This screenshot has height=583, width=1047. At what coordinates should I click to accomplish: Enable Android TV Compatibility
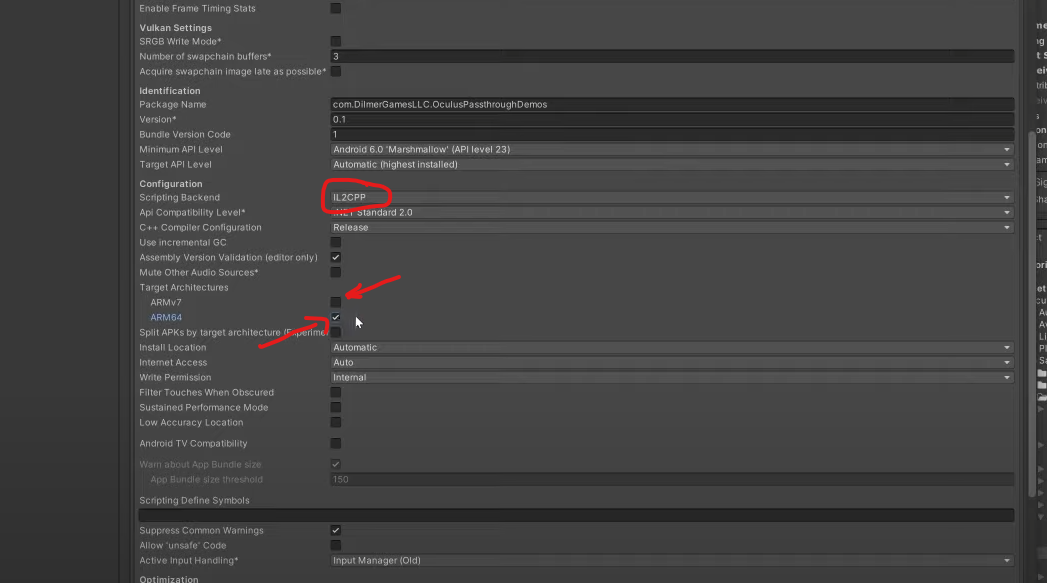tap(336, 443)
